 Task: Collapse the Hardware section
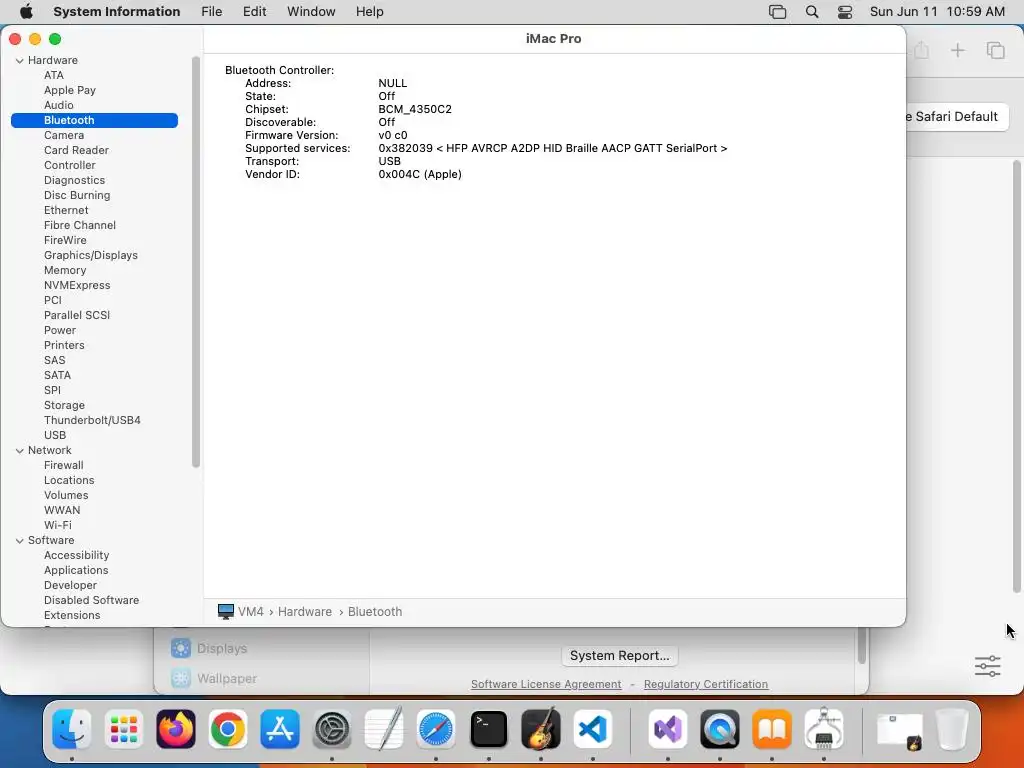pyautogui.click(x=20, y=61)
